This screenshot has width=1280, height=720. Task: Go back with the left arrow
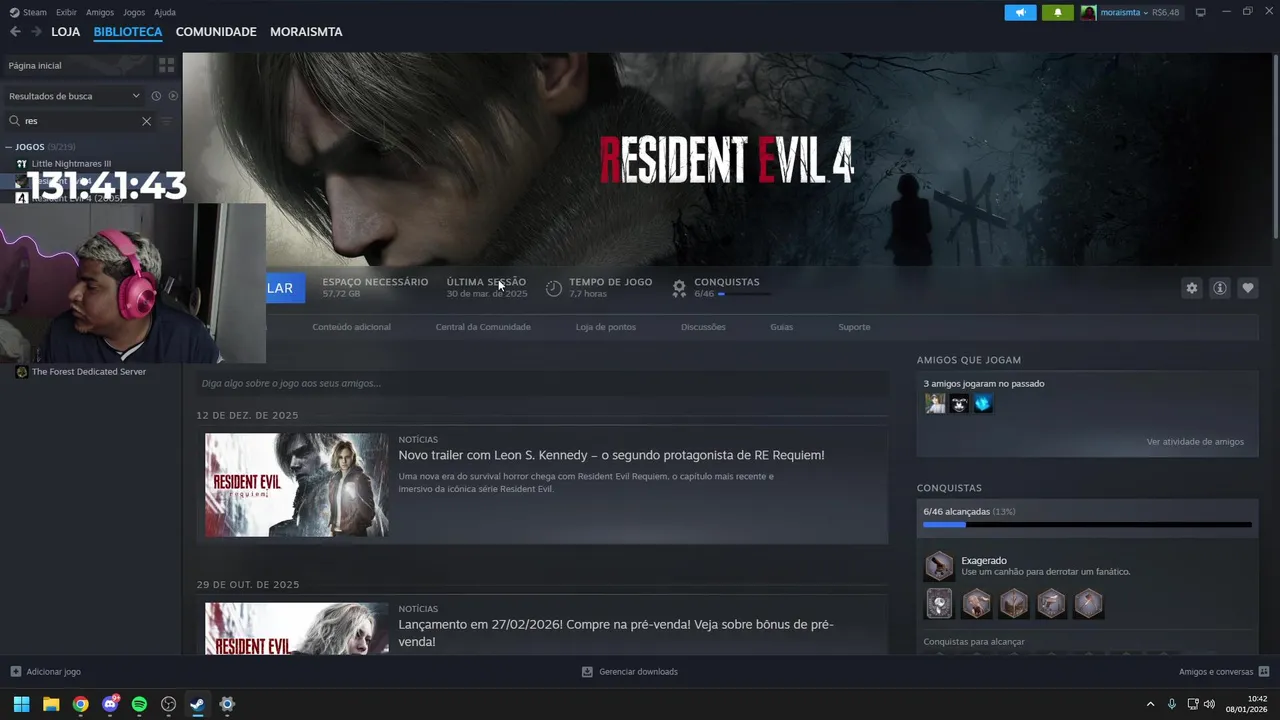pyautogui.click(x=15, y=32)
